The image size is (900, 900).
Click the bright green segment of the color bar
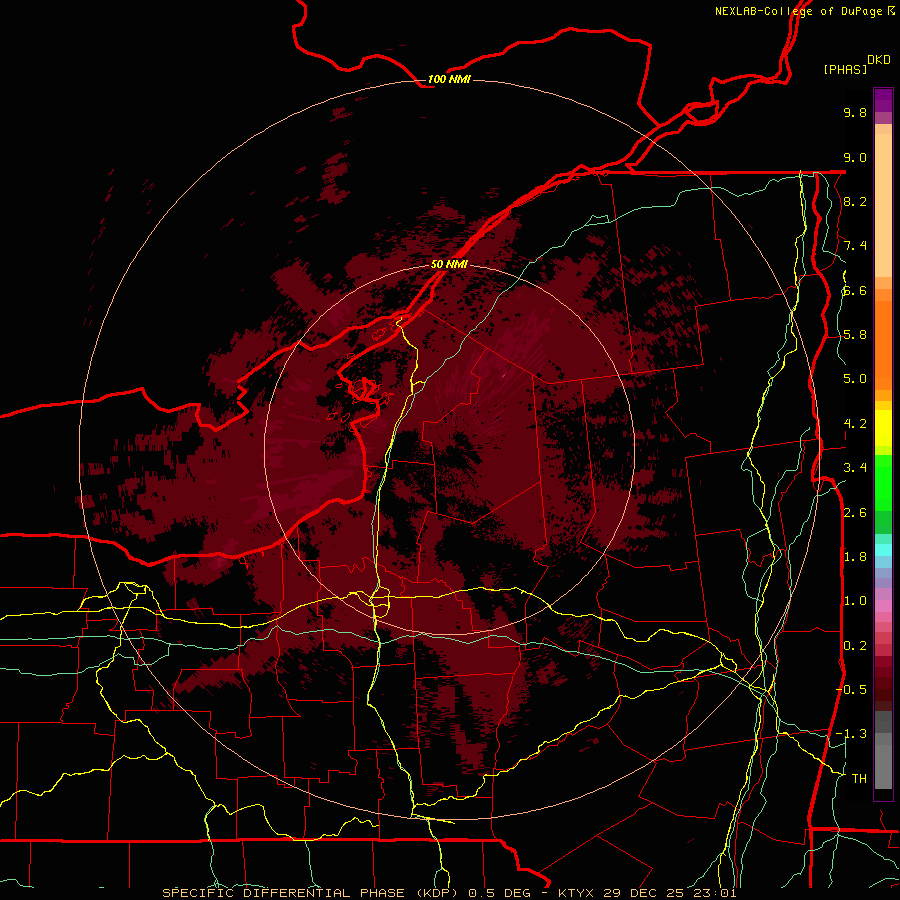[x=883, y=485]
